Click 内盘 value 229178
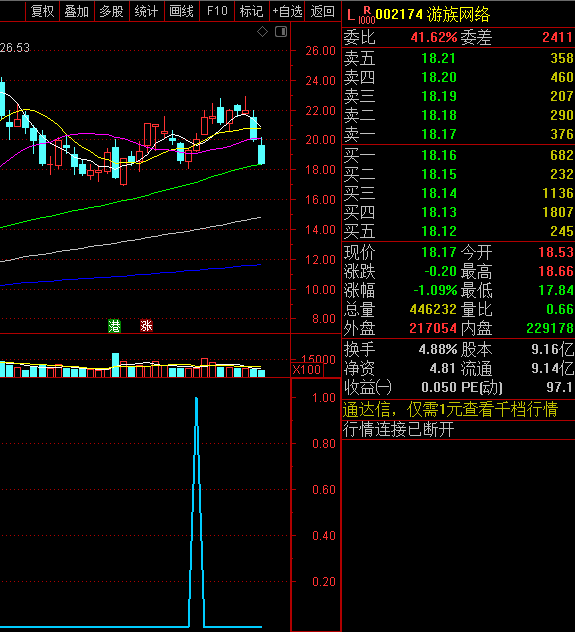 tap(550, 328)
